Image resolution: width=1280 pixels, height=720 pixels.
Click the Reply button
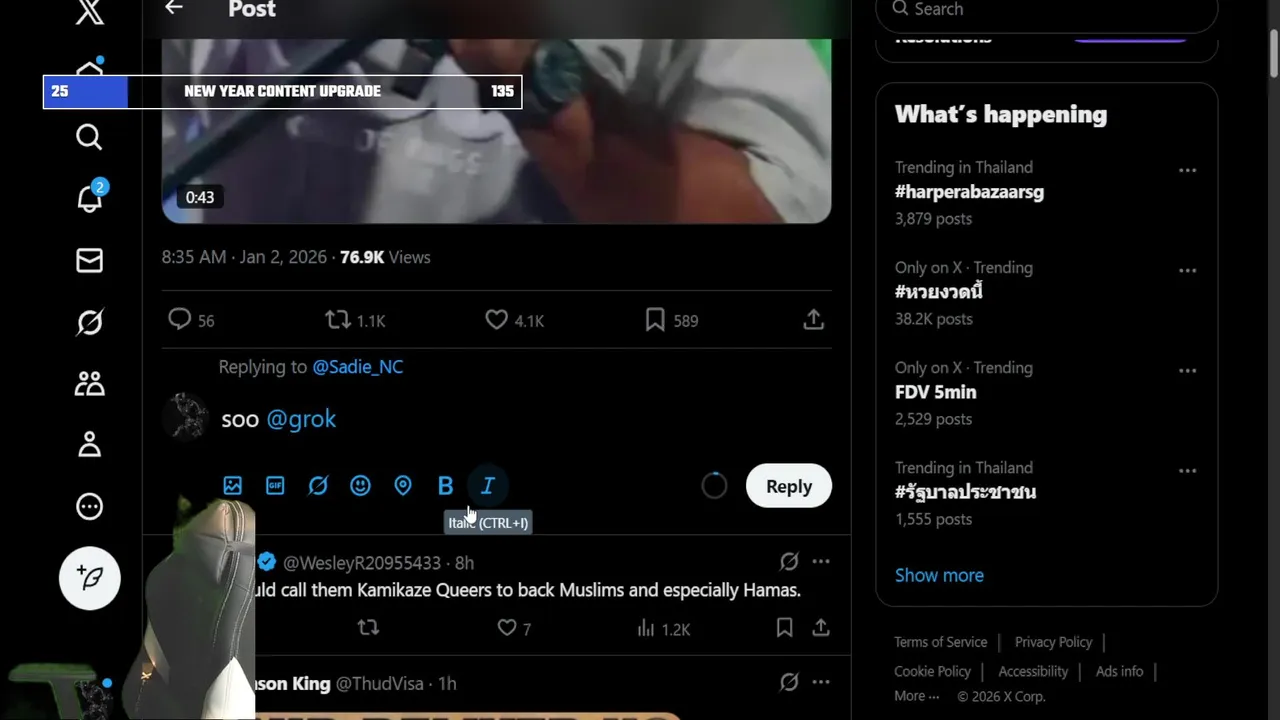click(788, 486)
